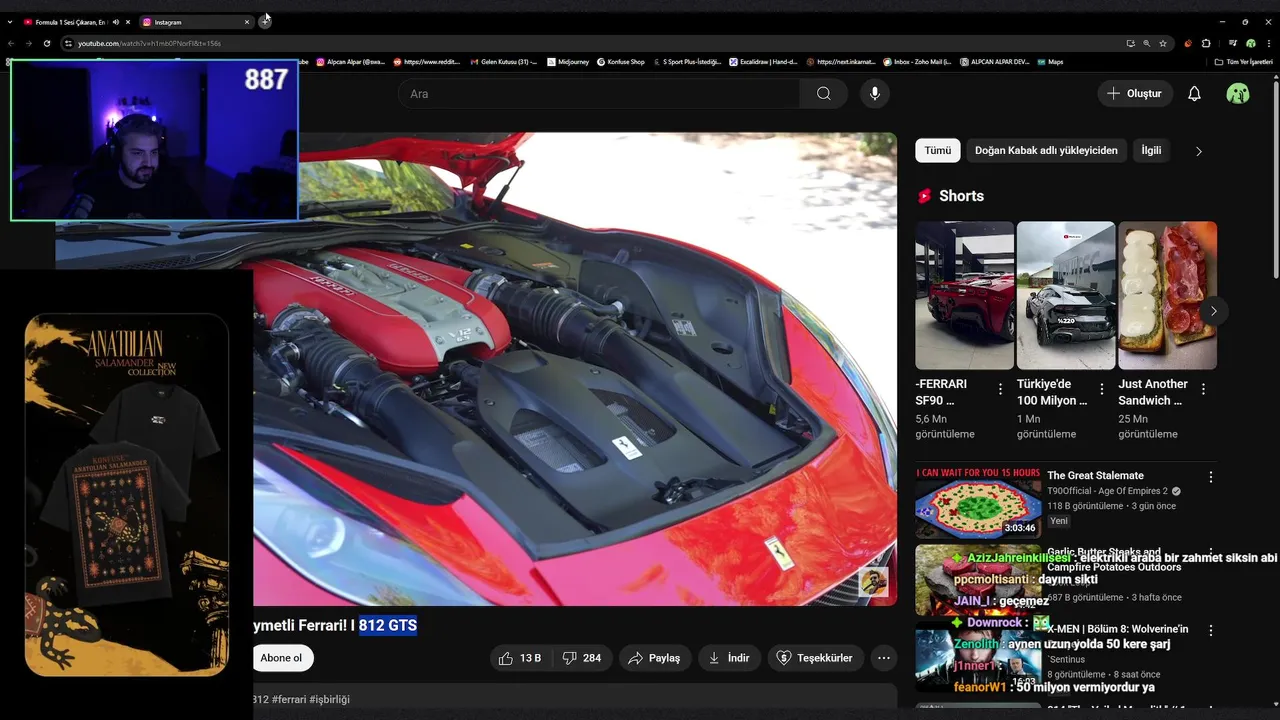Image resolution: width=1280 pixels, height=720 pixels.
Task: Open the YouTube account avatar menu
Action: (x=1238, y=93)
